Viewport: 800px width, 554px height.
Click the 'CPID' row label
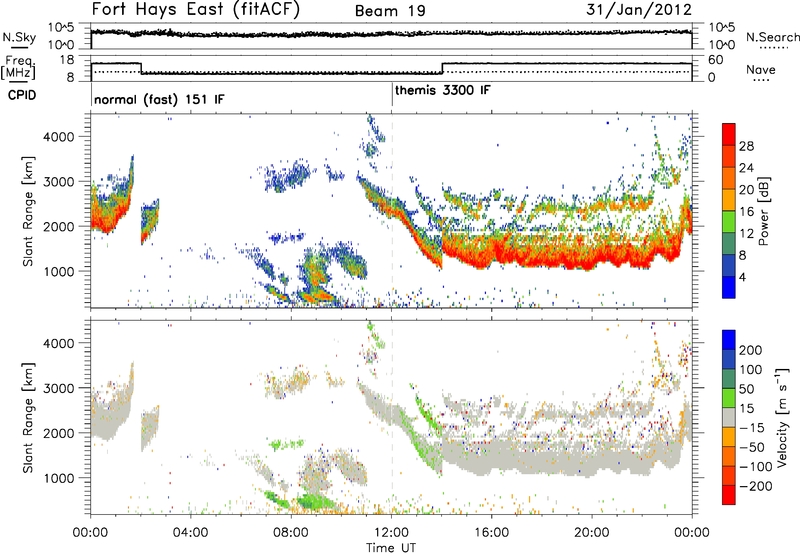(x=22, y=95)
